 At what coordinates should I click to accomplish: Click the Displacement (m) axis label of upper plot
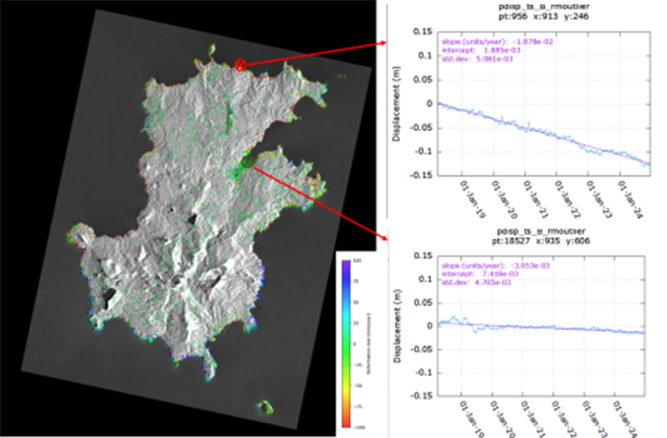tap(397, 103)
